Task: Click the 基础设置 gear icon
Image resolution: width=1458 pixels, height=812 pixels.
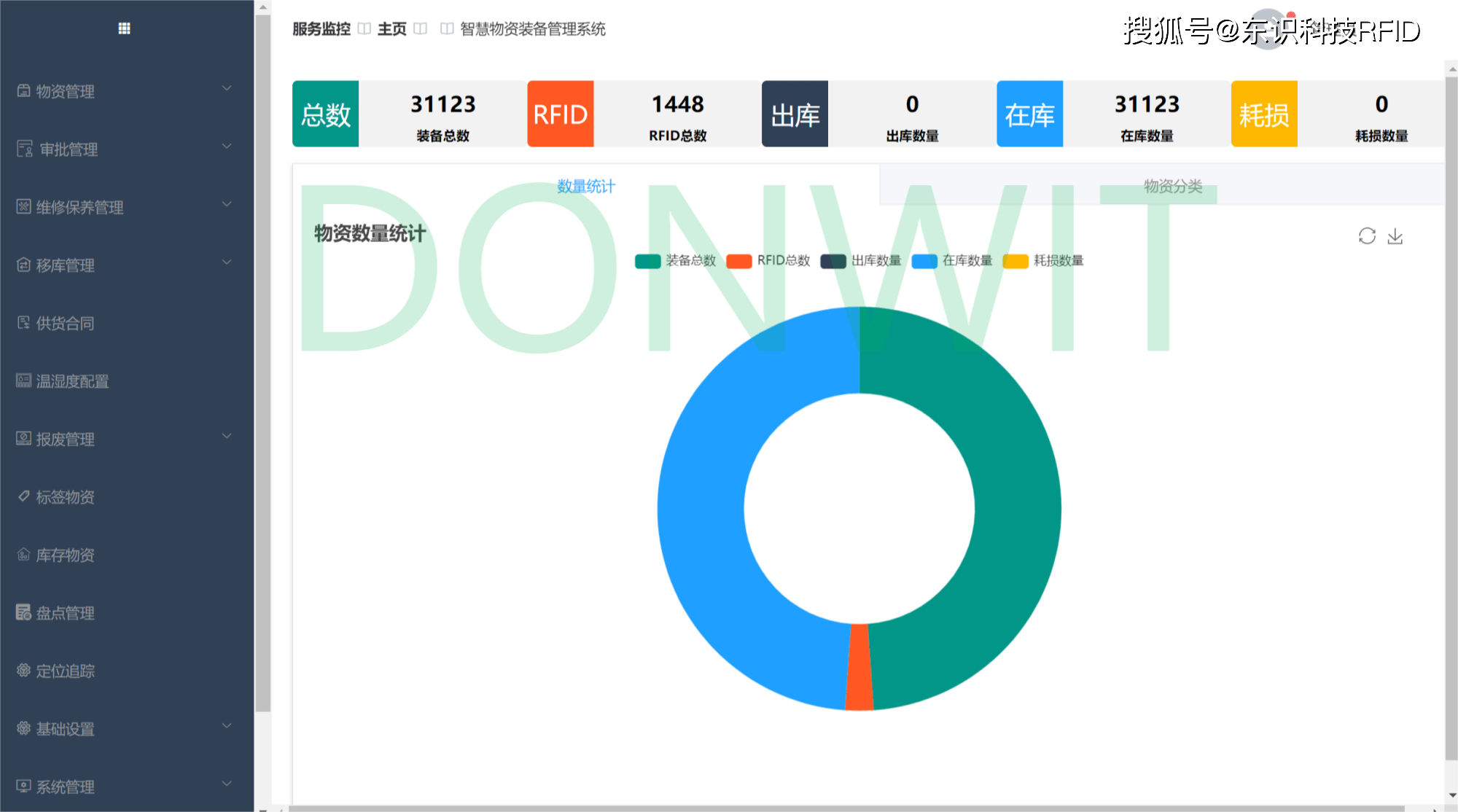Action: click(x=24, y=728)
